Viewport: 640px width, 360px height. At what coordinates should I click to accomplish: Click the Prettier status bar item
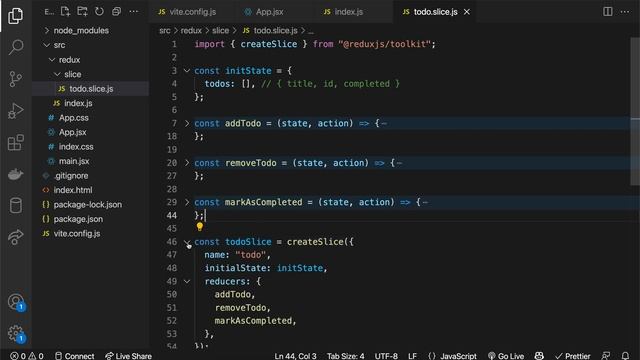572,356
